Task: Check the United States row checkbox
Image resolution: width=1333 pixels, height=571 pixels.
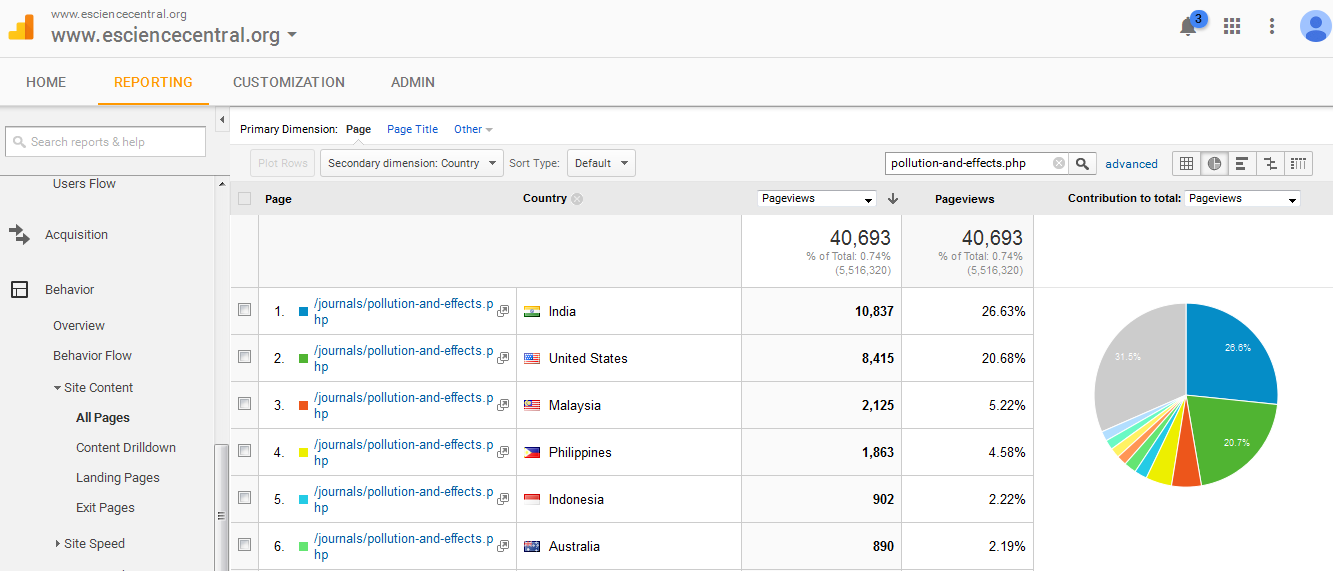Action: tap(245, 357)
